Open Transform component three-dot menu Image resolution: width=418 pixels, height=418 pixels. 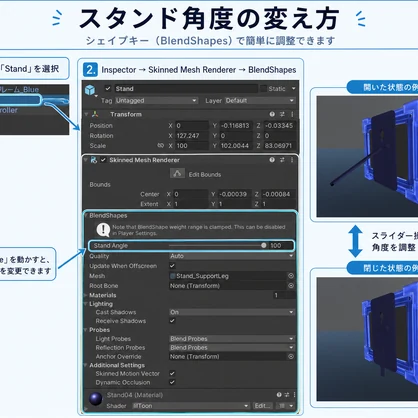pos(292,114)
